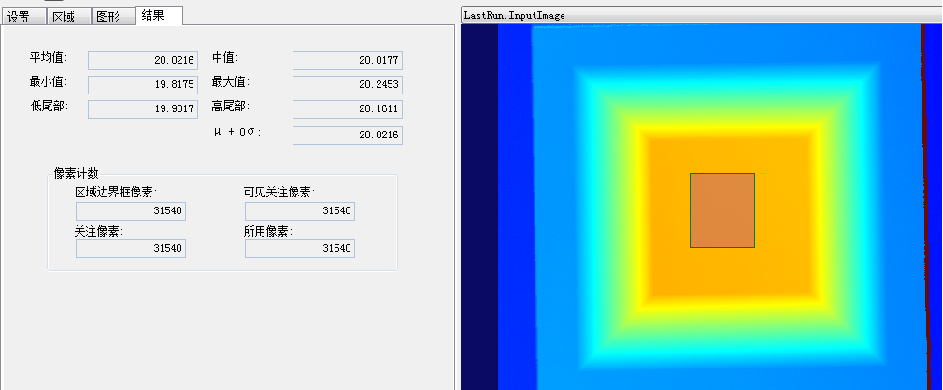Select the 关注像素 count field

pos(131,248)
